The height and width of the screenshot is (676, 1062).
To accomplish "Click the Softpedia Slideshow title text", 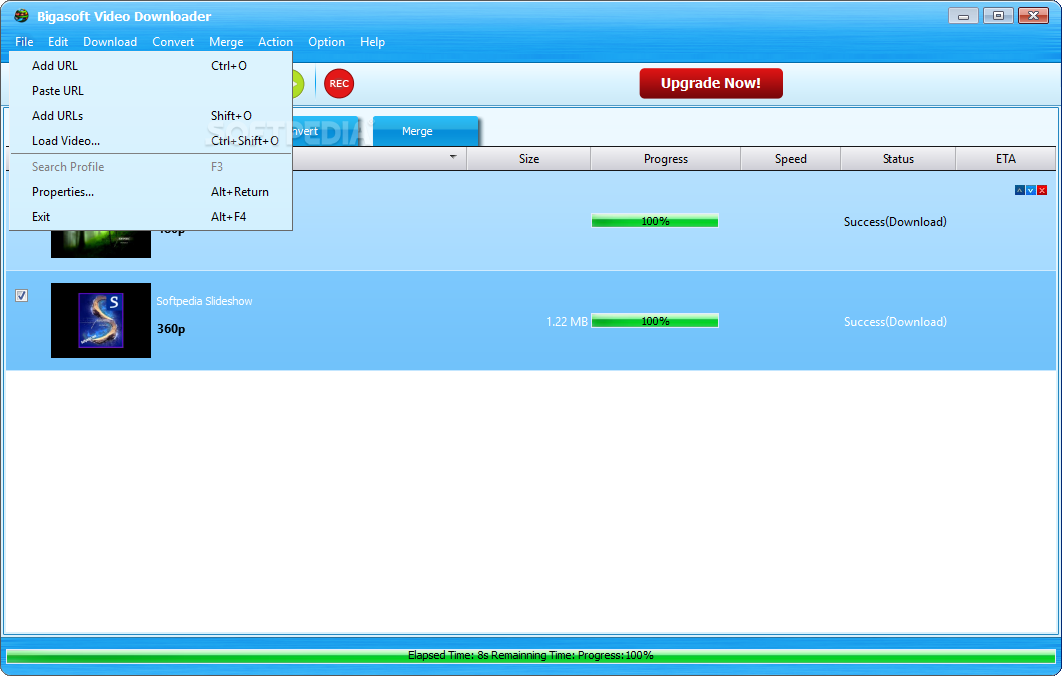I will pyautogui.click(x=205, y=301).
